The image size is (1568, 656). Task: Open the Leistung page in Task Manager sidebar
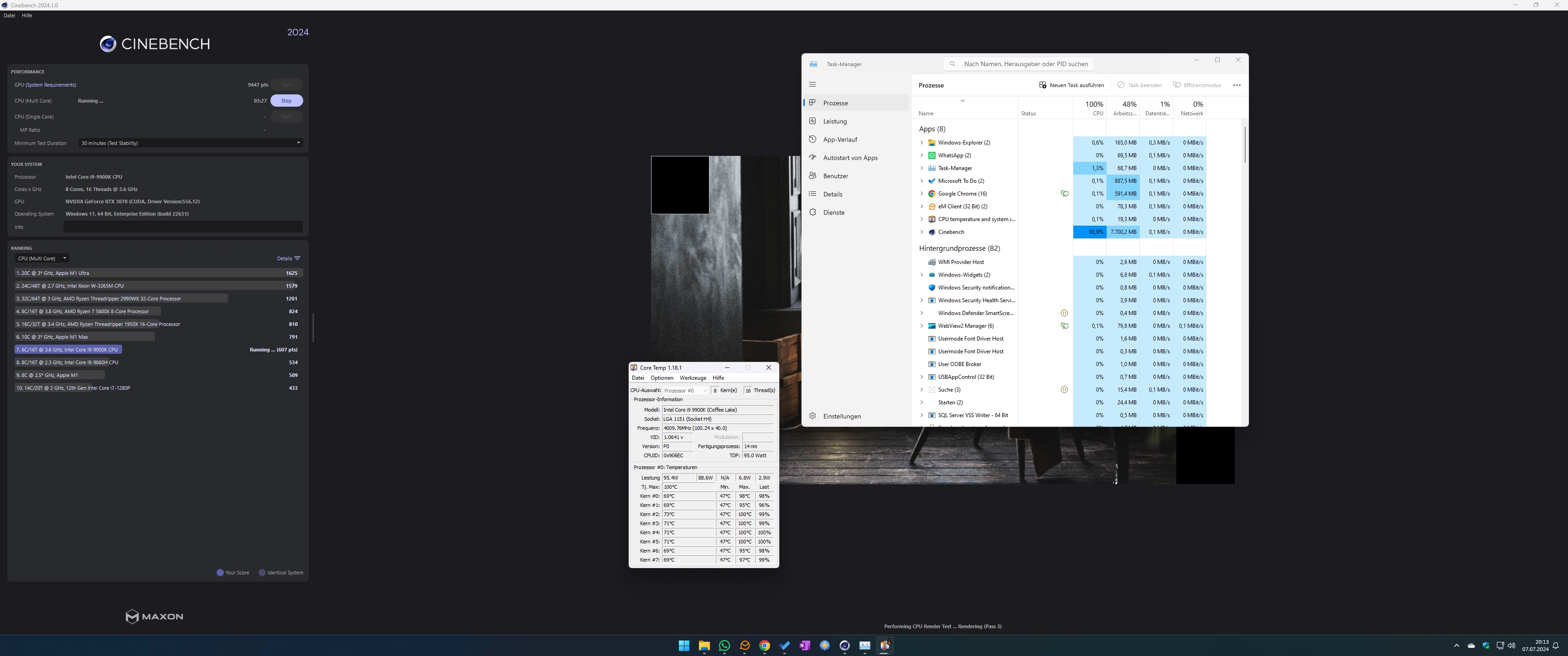tap(834, 121)
